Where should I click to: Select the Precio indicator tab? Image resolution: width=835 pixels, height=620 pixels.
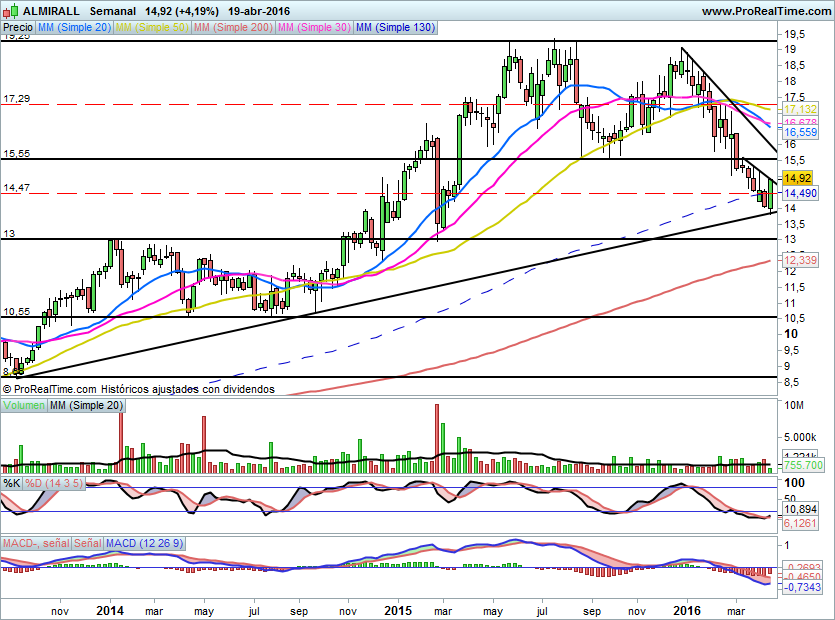tap(18, 27)
